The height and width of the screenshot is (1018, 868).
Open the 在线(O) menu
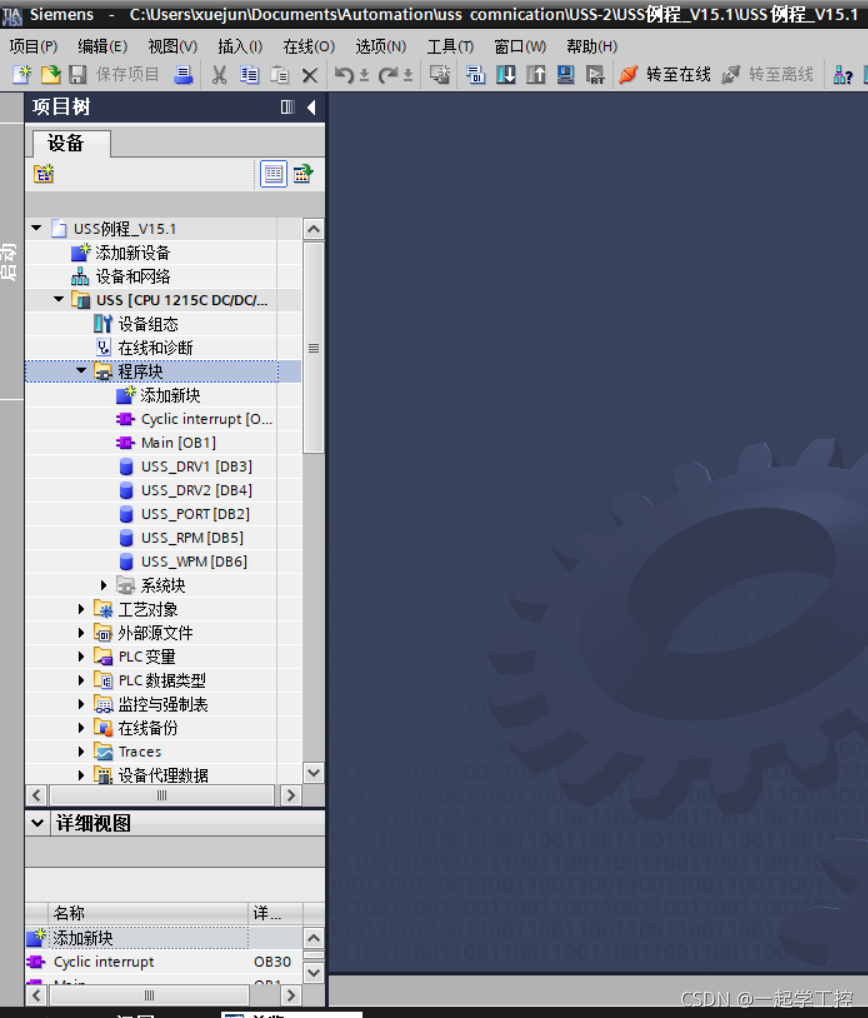[x=309, y=47]
